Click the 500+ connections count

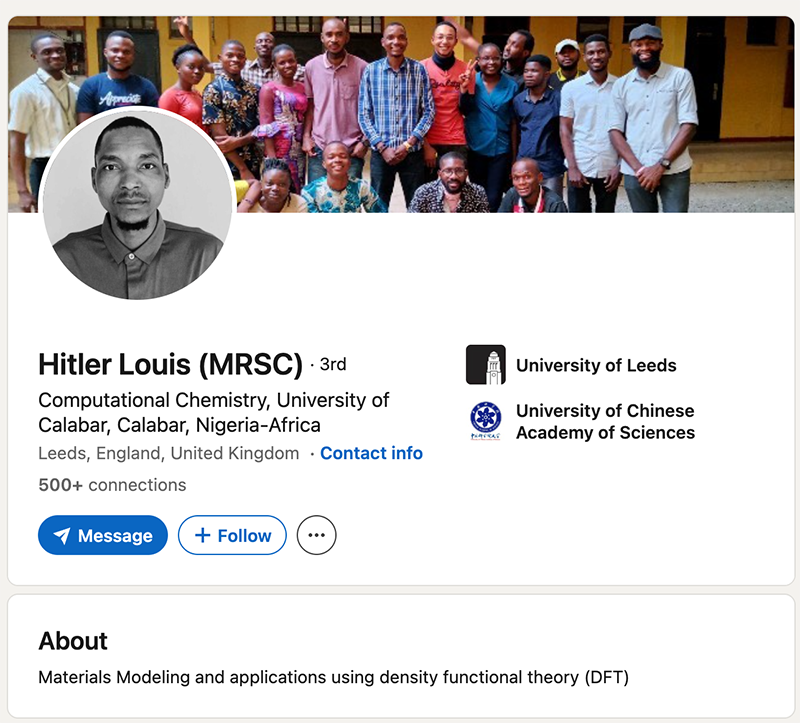point(112,485)
